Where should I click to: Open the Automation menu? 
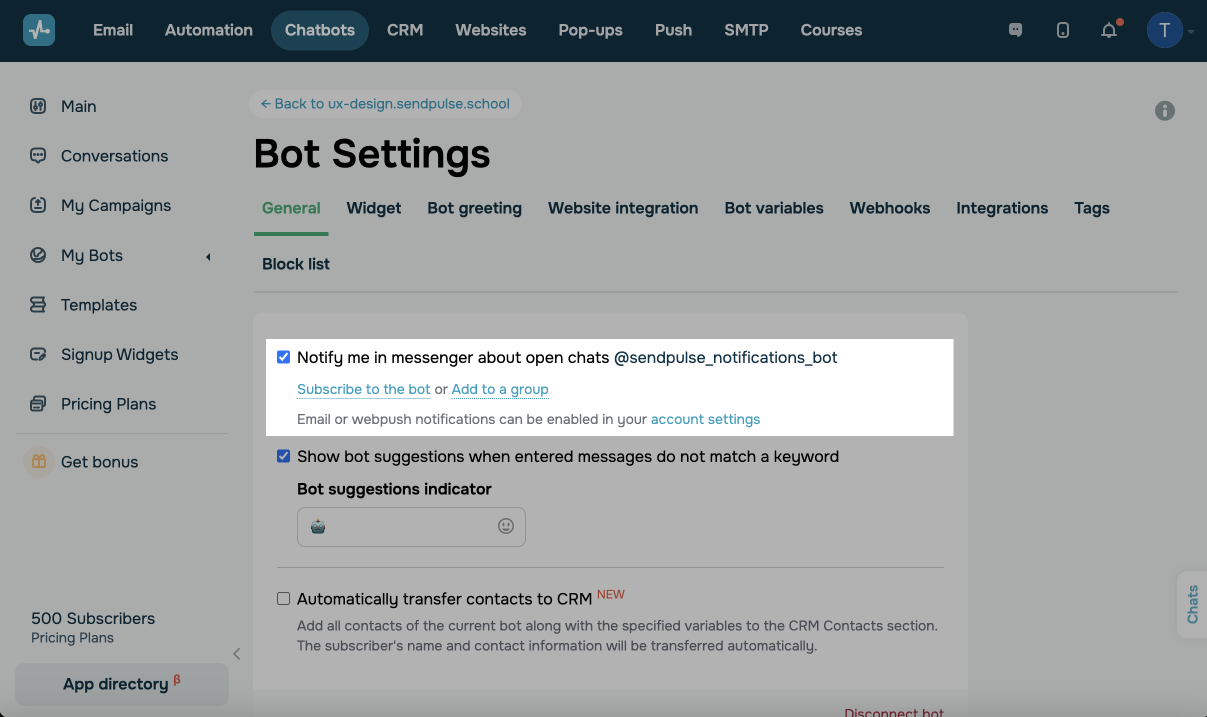(209, 30)
